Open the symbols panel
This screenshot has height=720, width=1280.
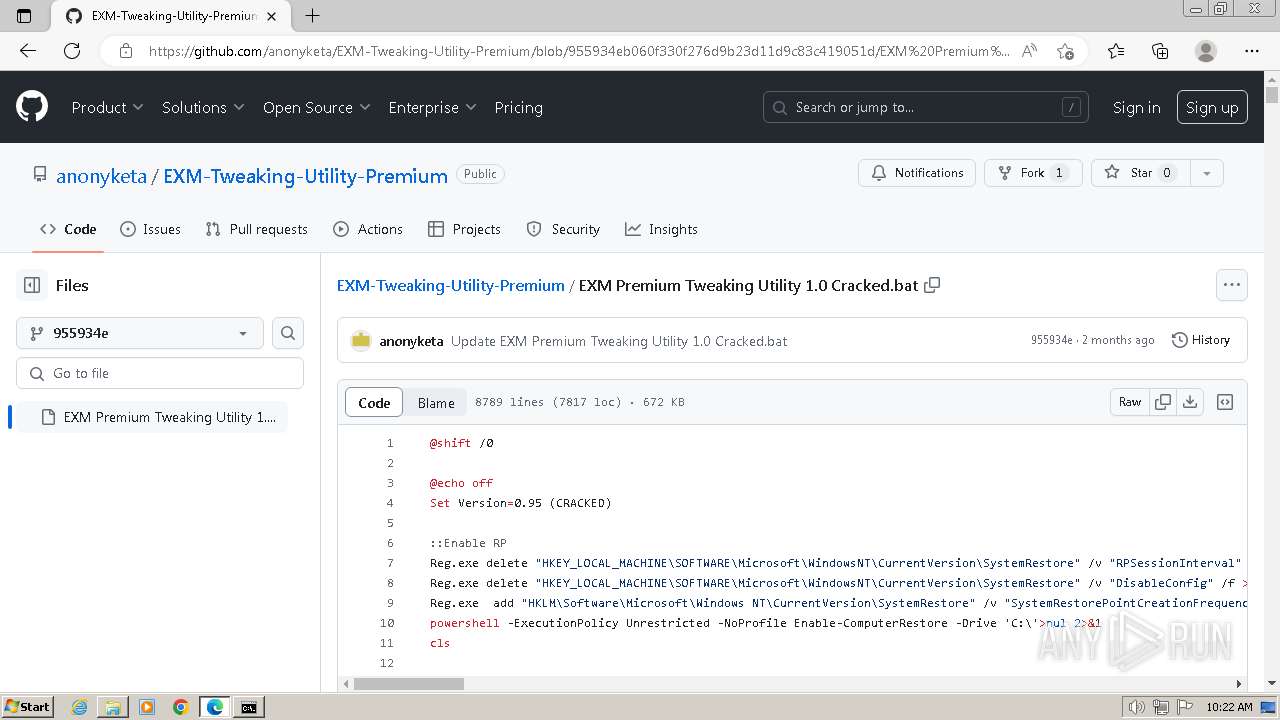(x=1225, y=402)
